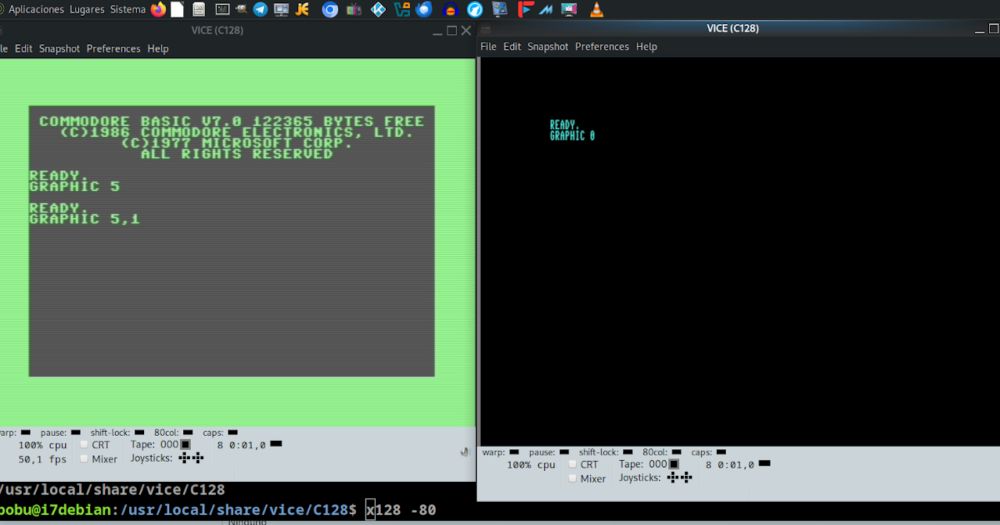Click the blank white document icon in panel
The width and height of the screenshot is (1000, 525).
coord(178,10)
